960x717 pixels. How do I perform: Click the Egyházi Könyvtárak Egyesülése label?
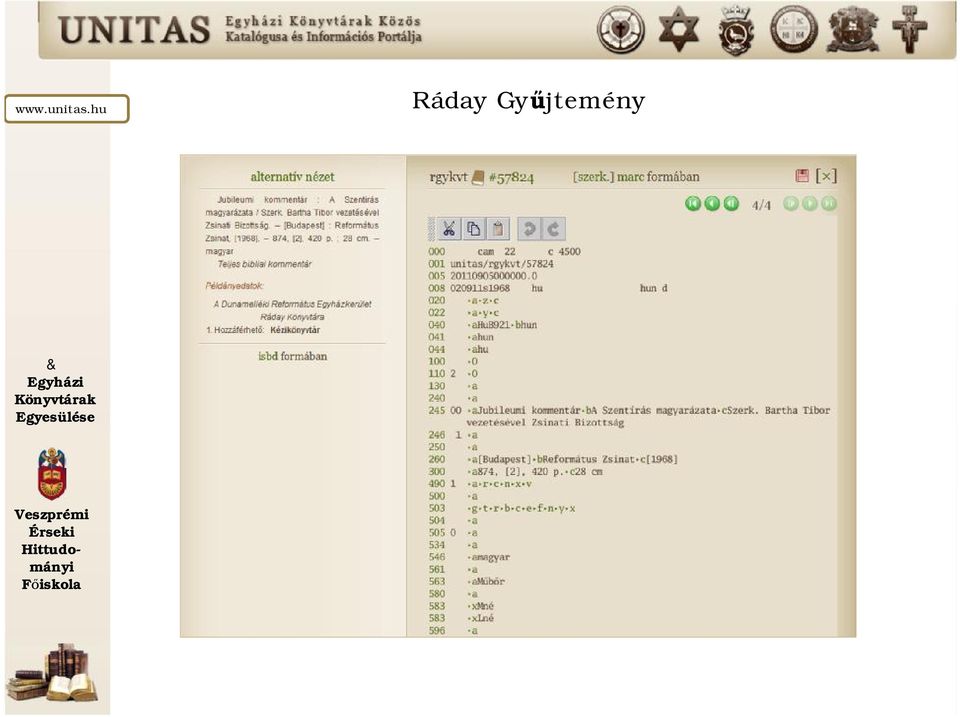(x=55, y=400)
